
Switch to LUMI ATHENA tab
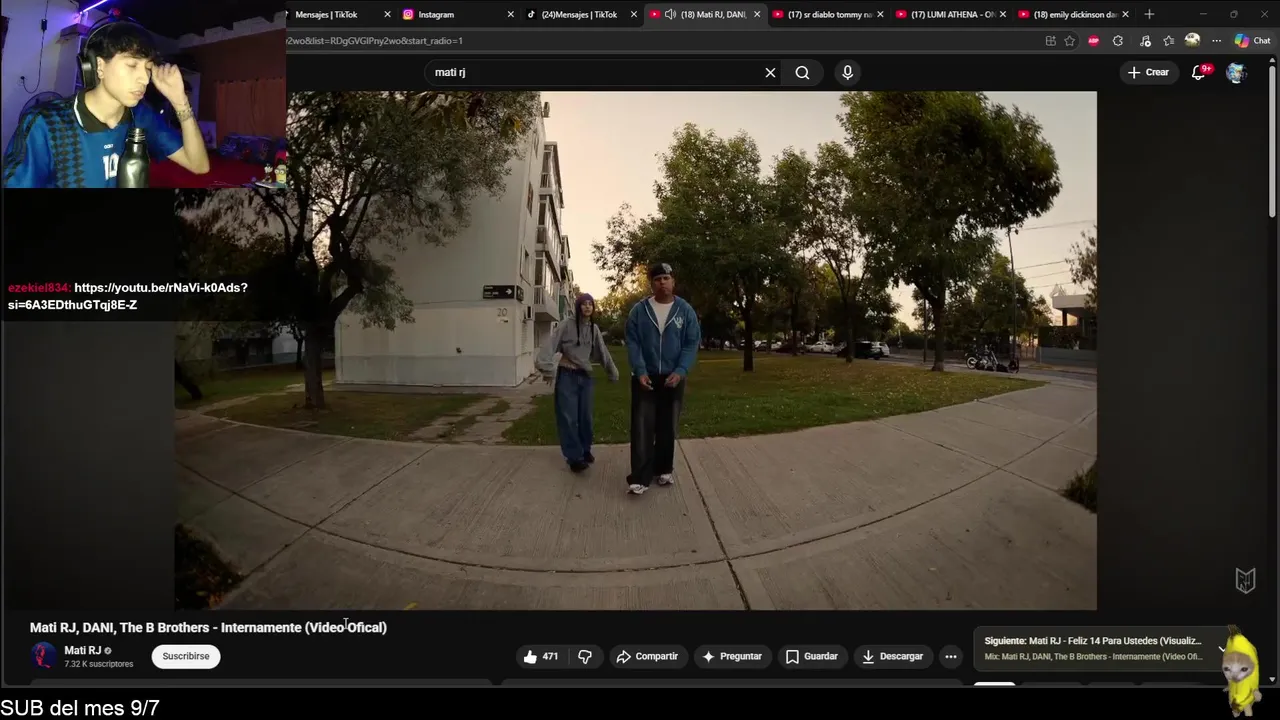pos(952,14)
